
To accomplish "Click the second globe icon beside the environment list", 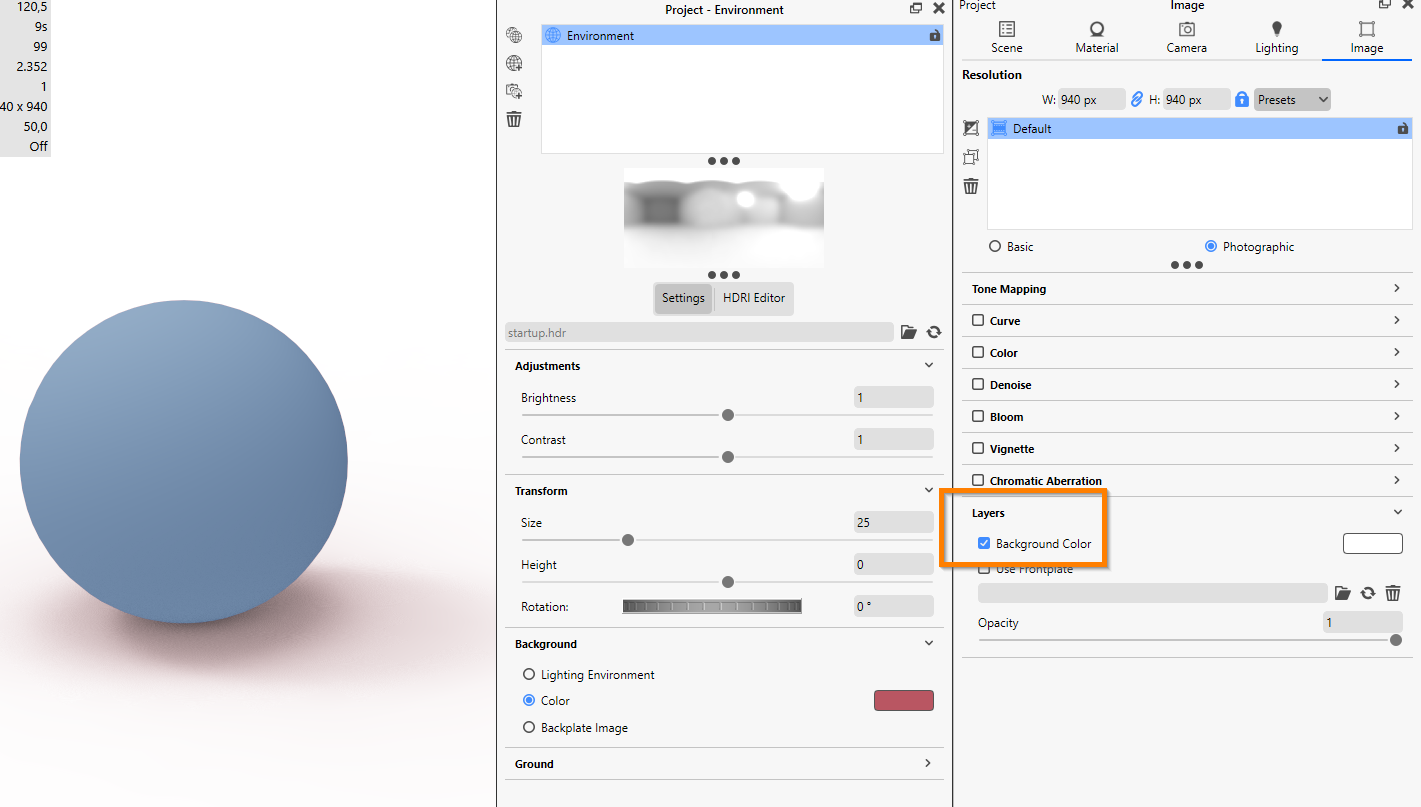I will [514, 63].
